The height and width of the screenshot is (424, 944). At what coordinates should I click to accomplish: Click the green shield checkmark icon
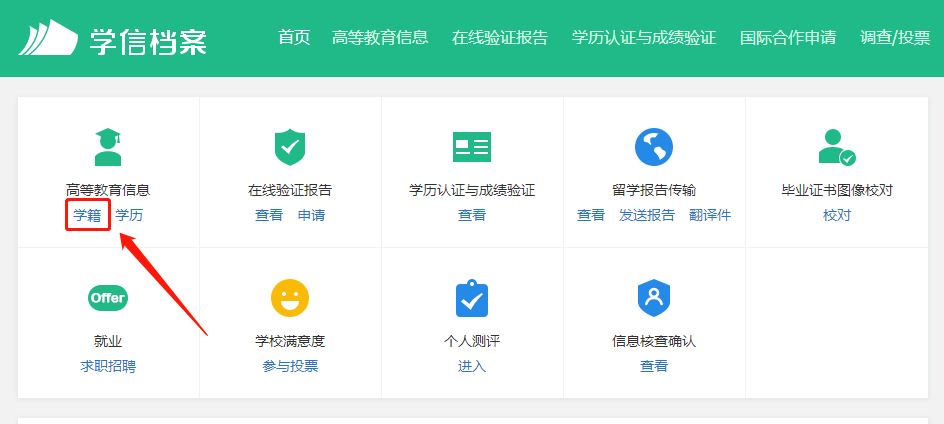click(290, 147)
